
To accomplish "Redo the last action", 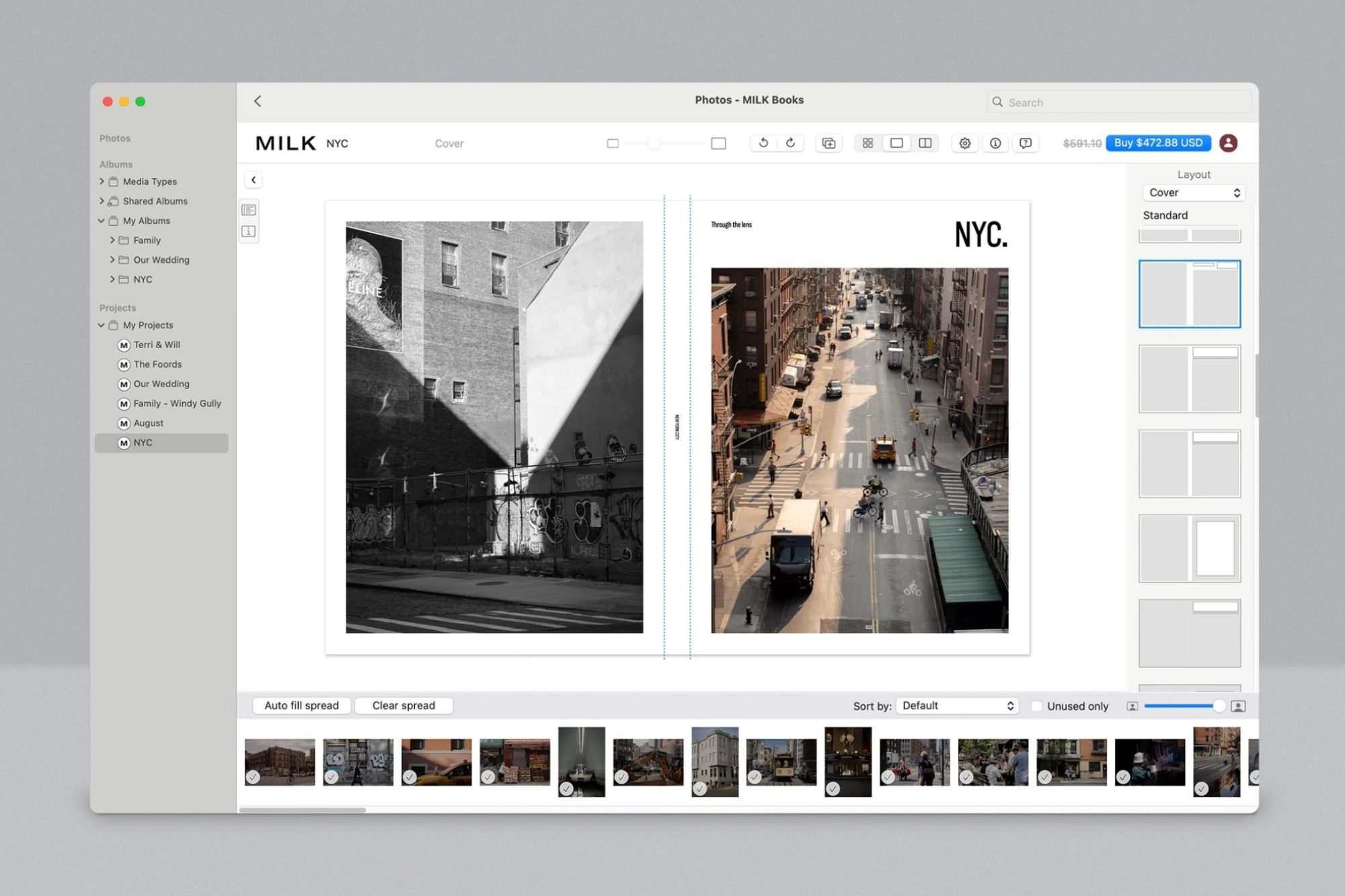I will [x=790, y=143].
